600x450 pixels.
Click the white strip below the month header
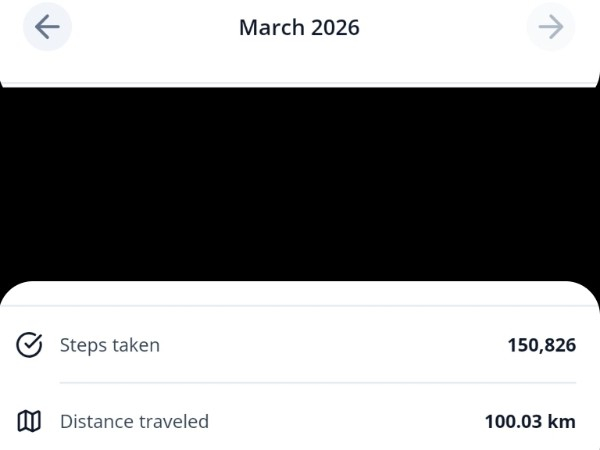tap(300, 70)
